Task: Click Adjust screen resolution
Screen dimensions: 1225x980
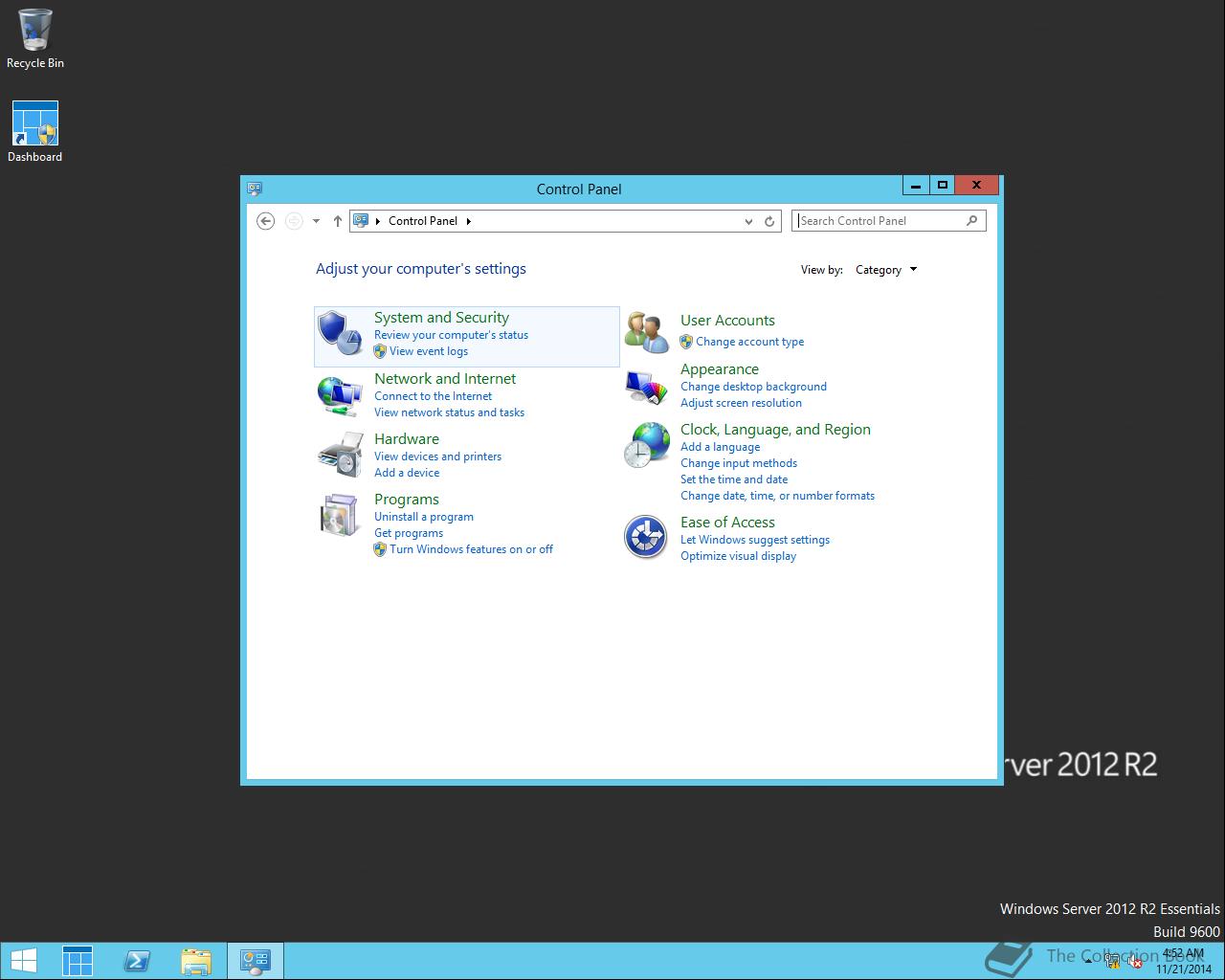Action: 741,403
